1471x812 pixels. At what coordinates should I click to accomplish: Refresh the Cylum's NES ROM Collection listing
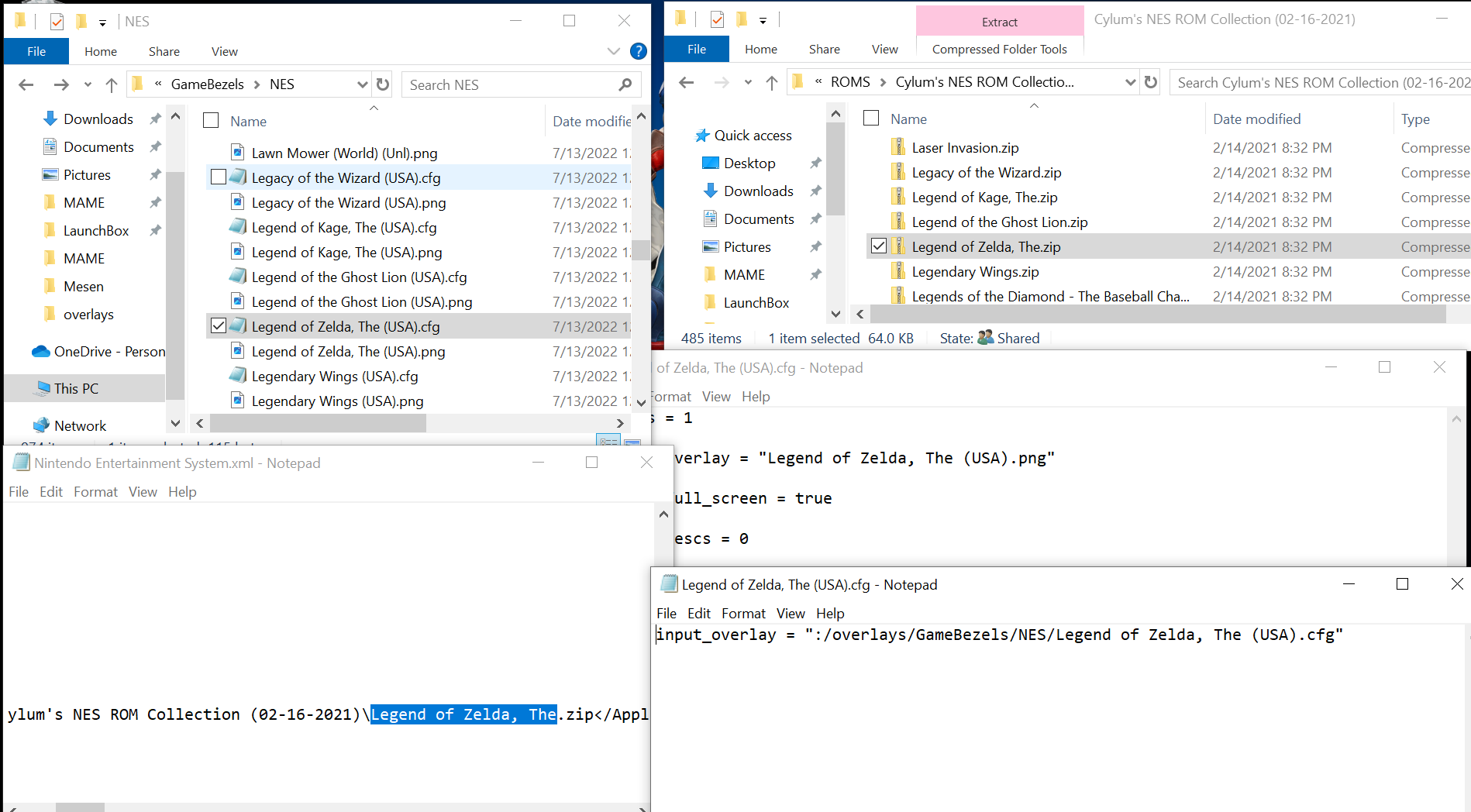pos(1151,82)
